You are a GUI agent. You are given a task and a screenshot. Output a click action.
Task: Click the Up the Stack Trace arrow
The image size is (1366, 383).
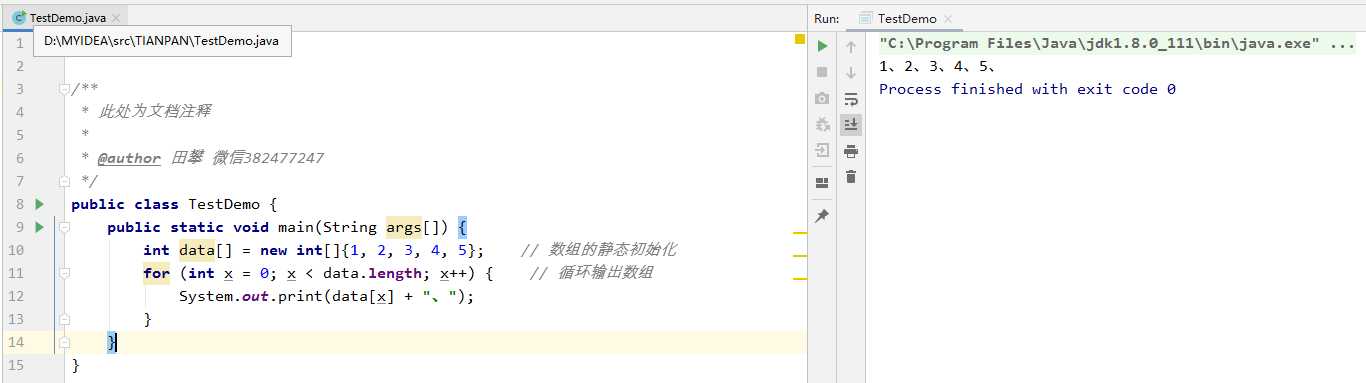[851, 46]
